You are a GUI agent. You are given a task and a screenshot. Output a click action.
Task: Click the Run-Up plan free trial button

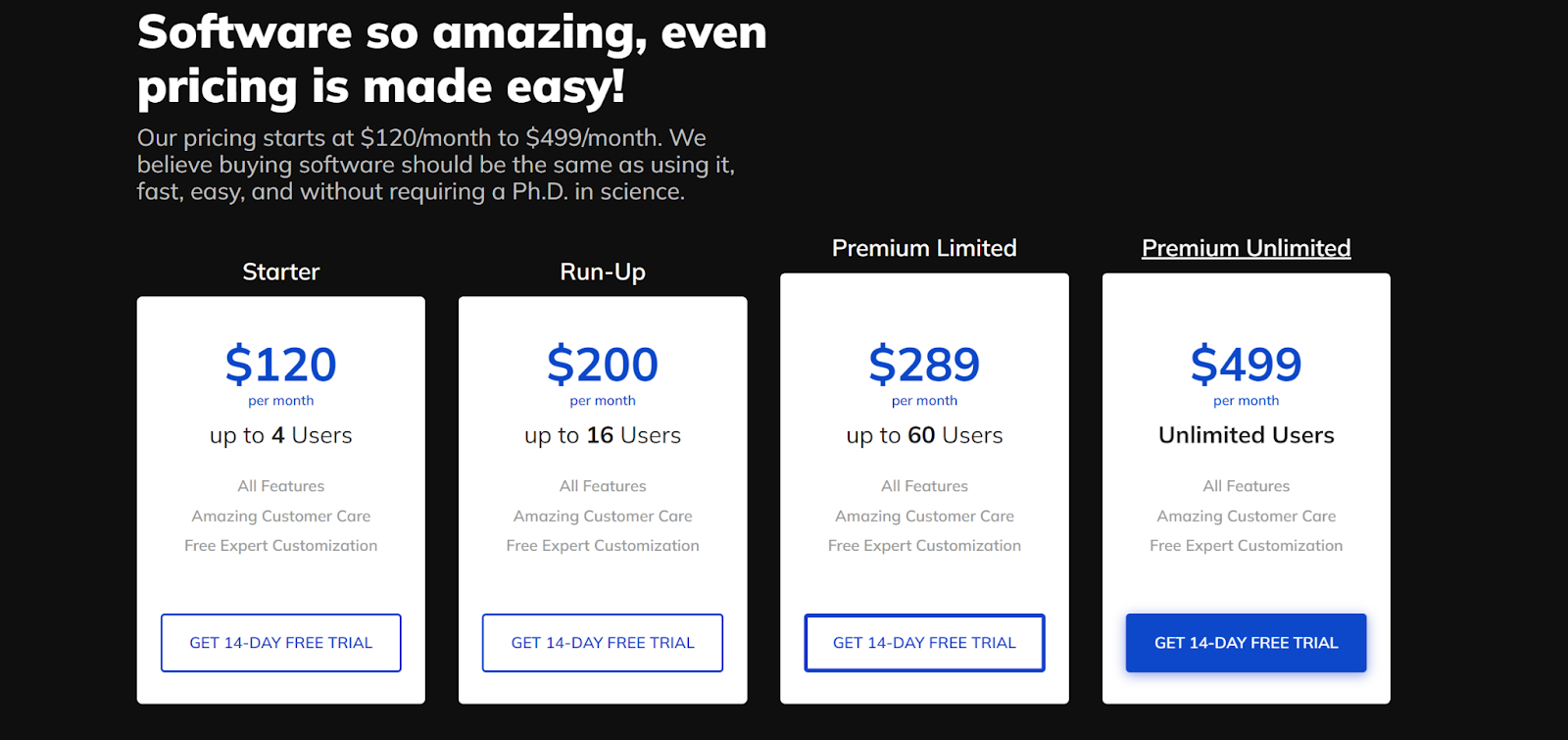[x=603, y=643]
